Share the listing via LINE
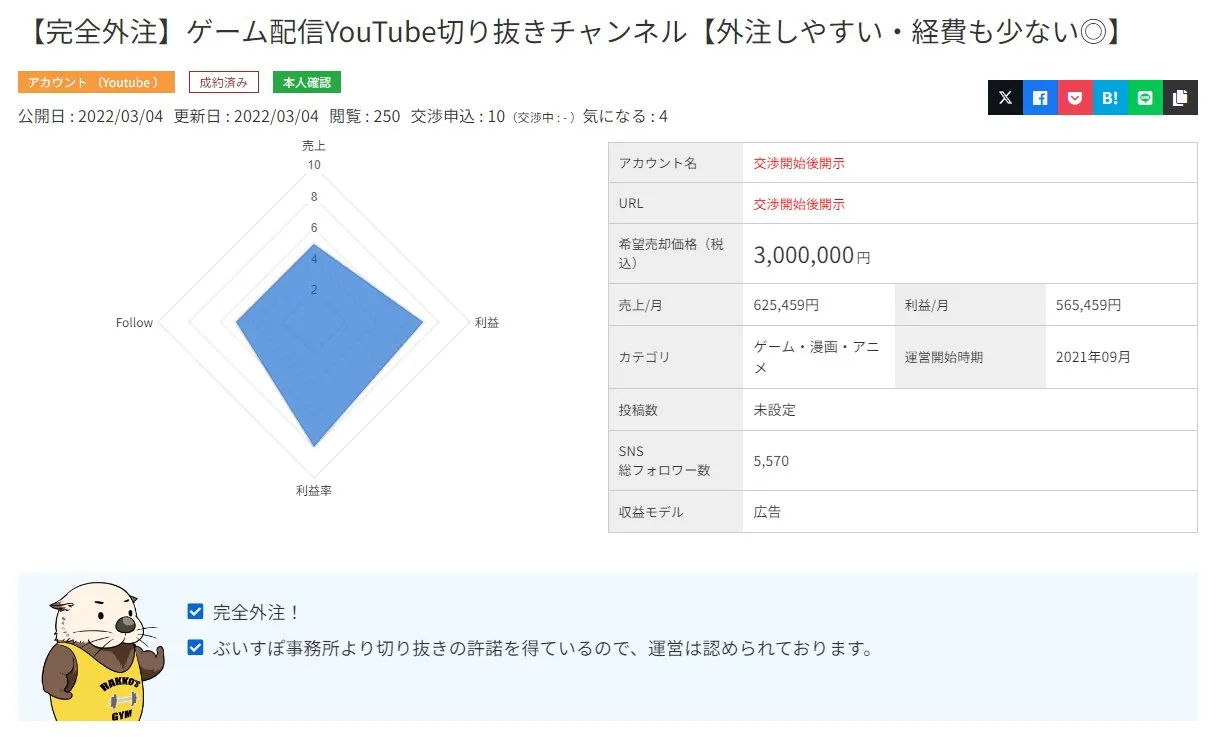The height and width of the screenshot is (737, 1226). point(1144,97)
